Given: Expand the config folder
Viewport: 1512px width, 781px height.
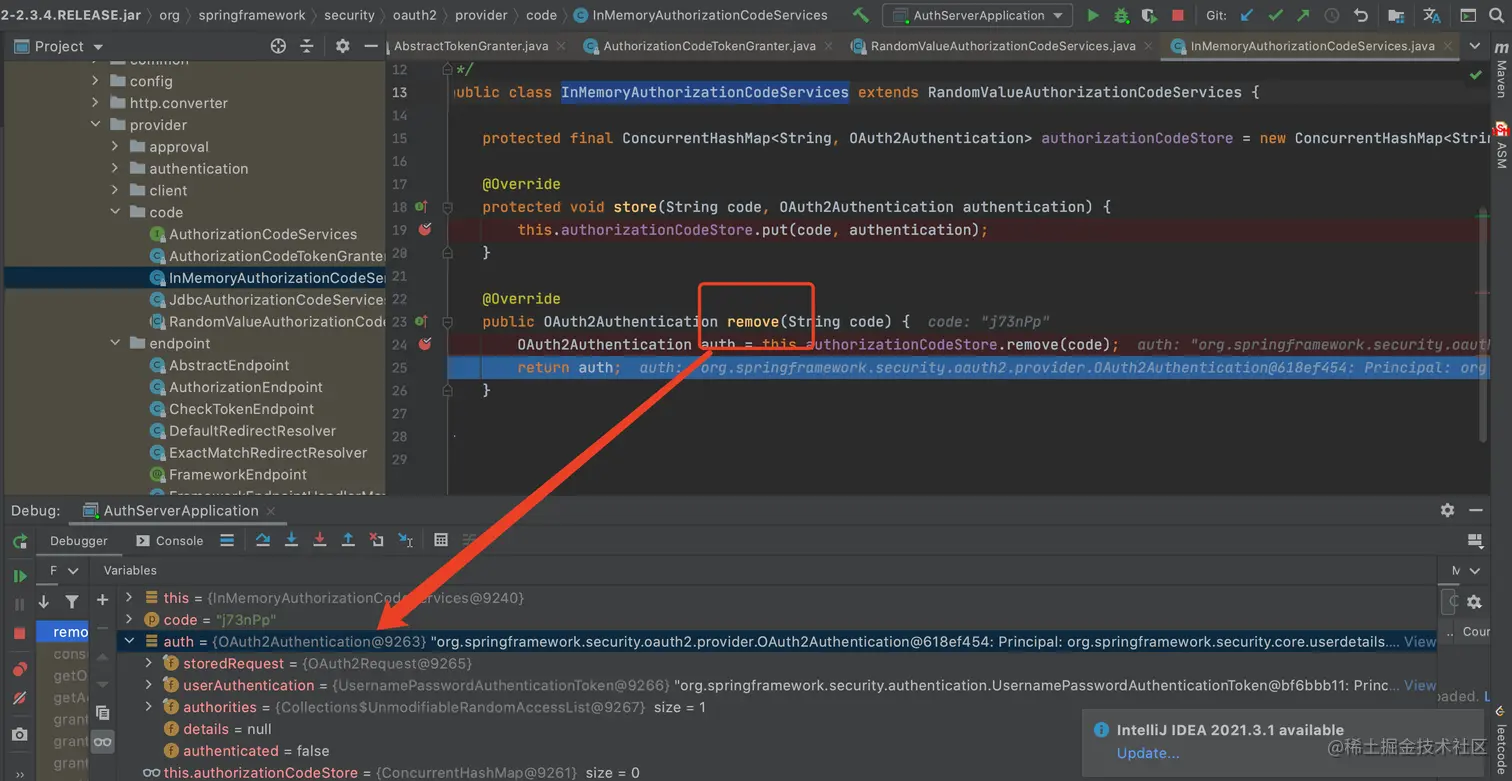Looking at the screenshot, I should [96, 81].
